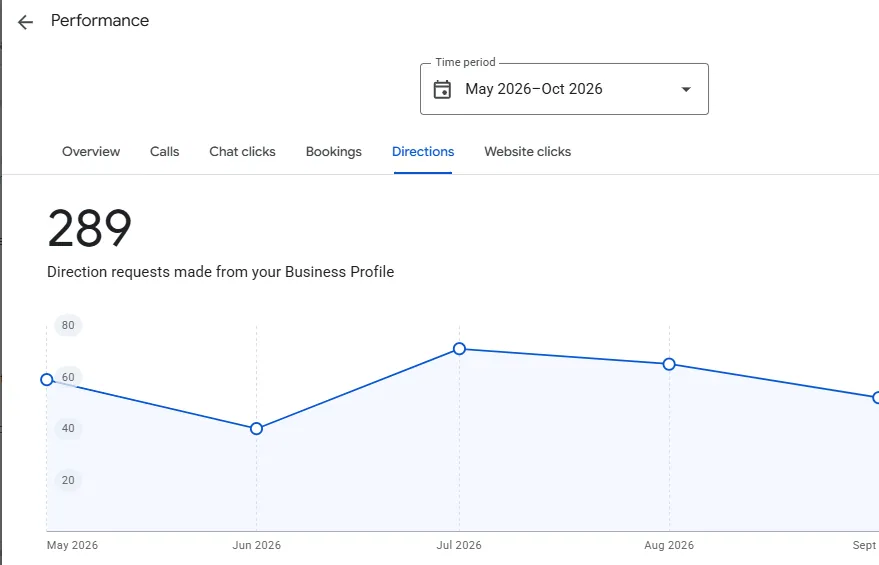This screenshot has width=879, height=565.
Task: Click the May 2026 x-axis label
Action: [x=72, y=545]
